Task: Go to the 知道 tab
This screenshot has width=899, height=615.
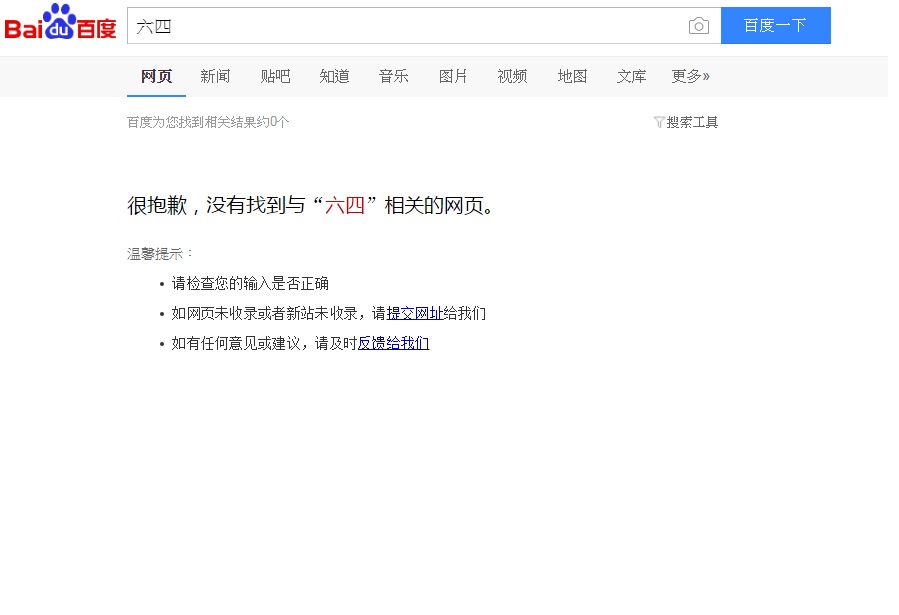Action: point(334,76)
